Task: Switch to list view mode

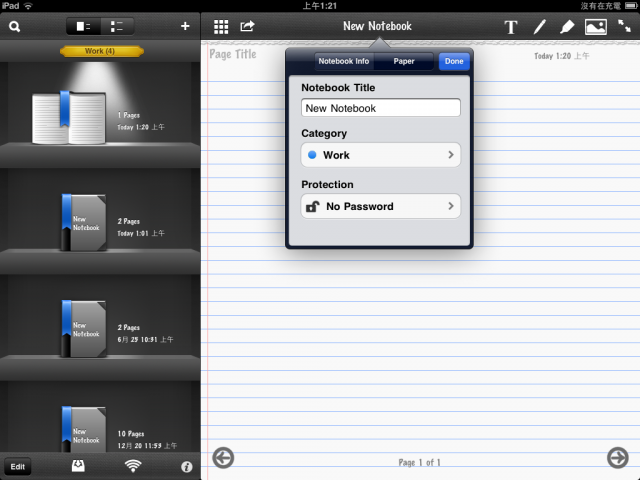Action: [117, 27]
